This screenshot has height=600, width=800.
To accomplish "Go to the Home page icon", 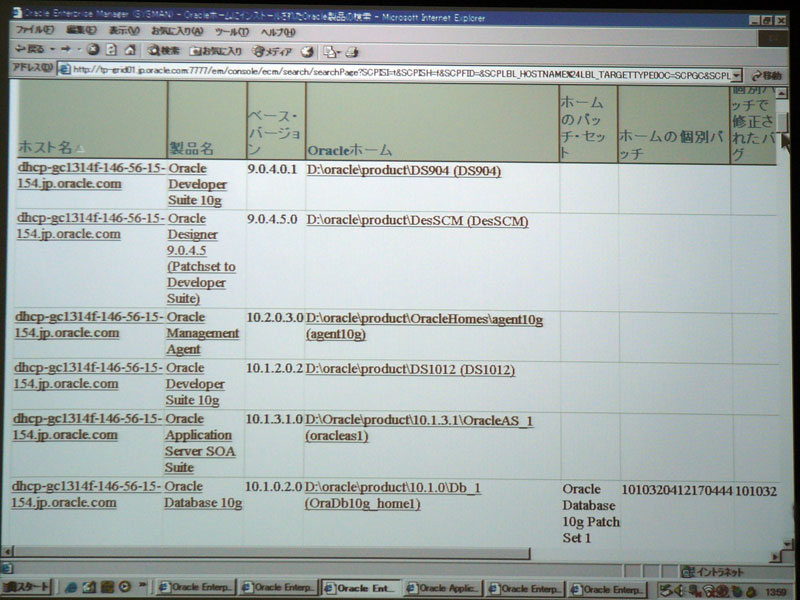I will (130, 49).
